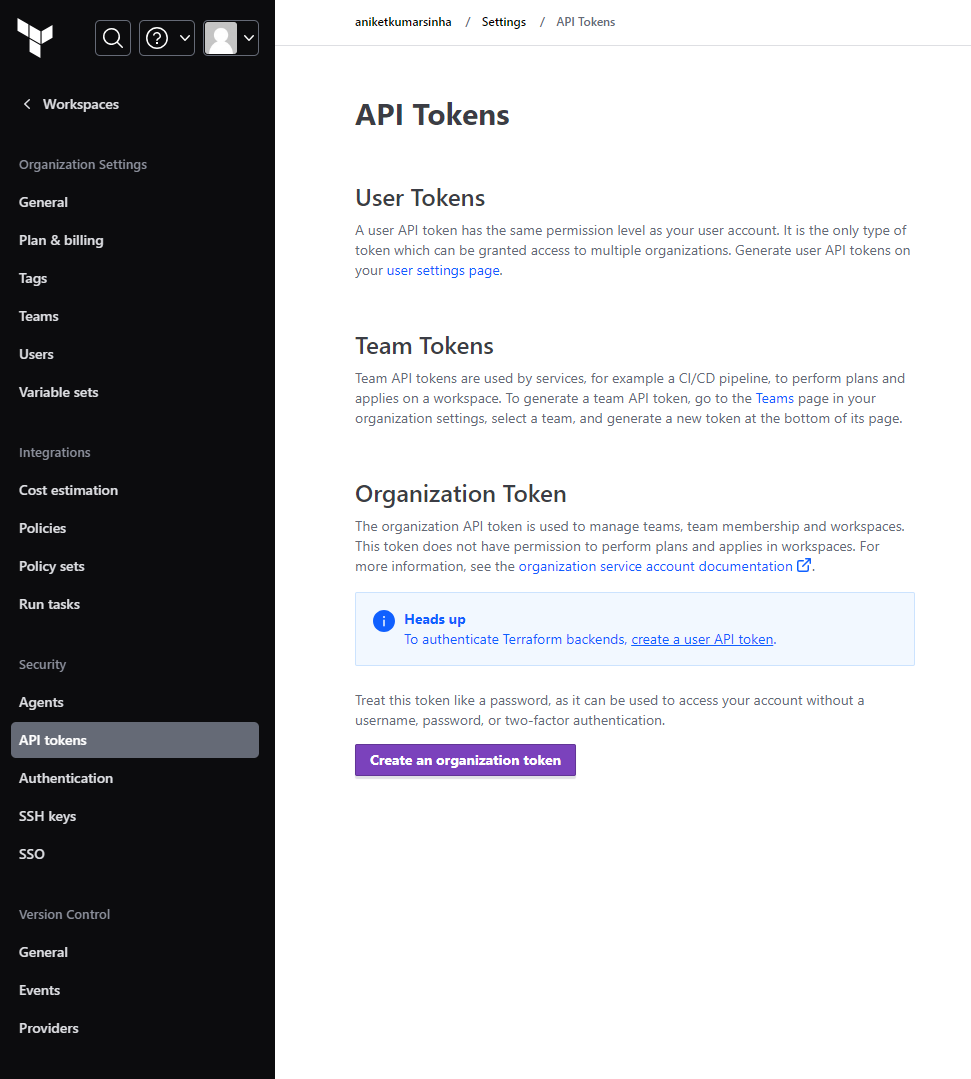Expand the help menu dropdown arrow
Image resolution: width=971 pixels, height=1079 pixels.
coord(184,38)
